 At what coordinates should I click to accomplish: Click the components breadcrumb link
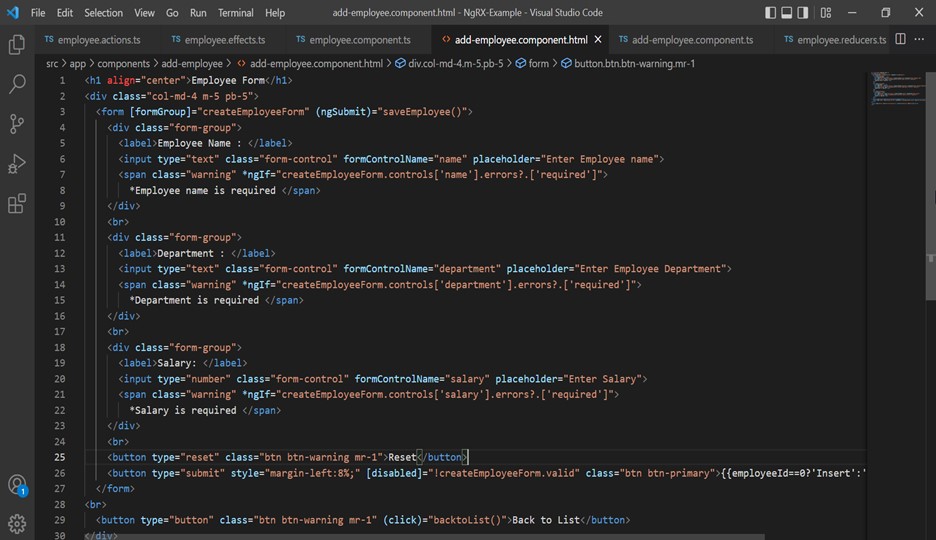coord(123,63)
